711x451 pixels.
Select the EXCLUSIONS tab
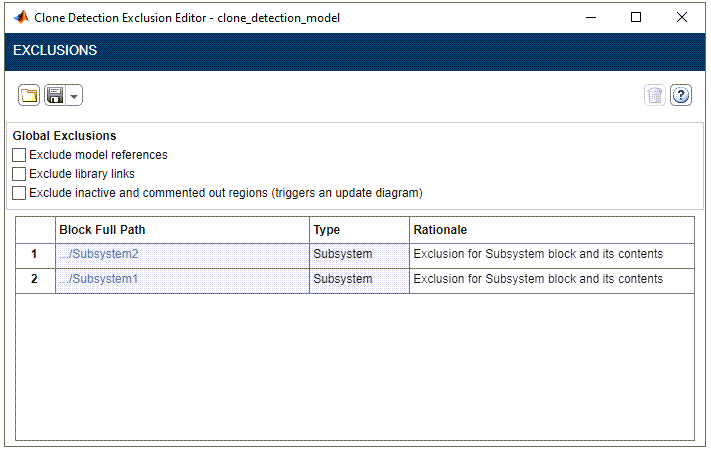pyautogui.click(x=55, y=50)
